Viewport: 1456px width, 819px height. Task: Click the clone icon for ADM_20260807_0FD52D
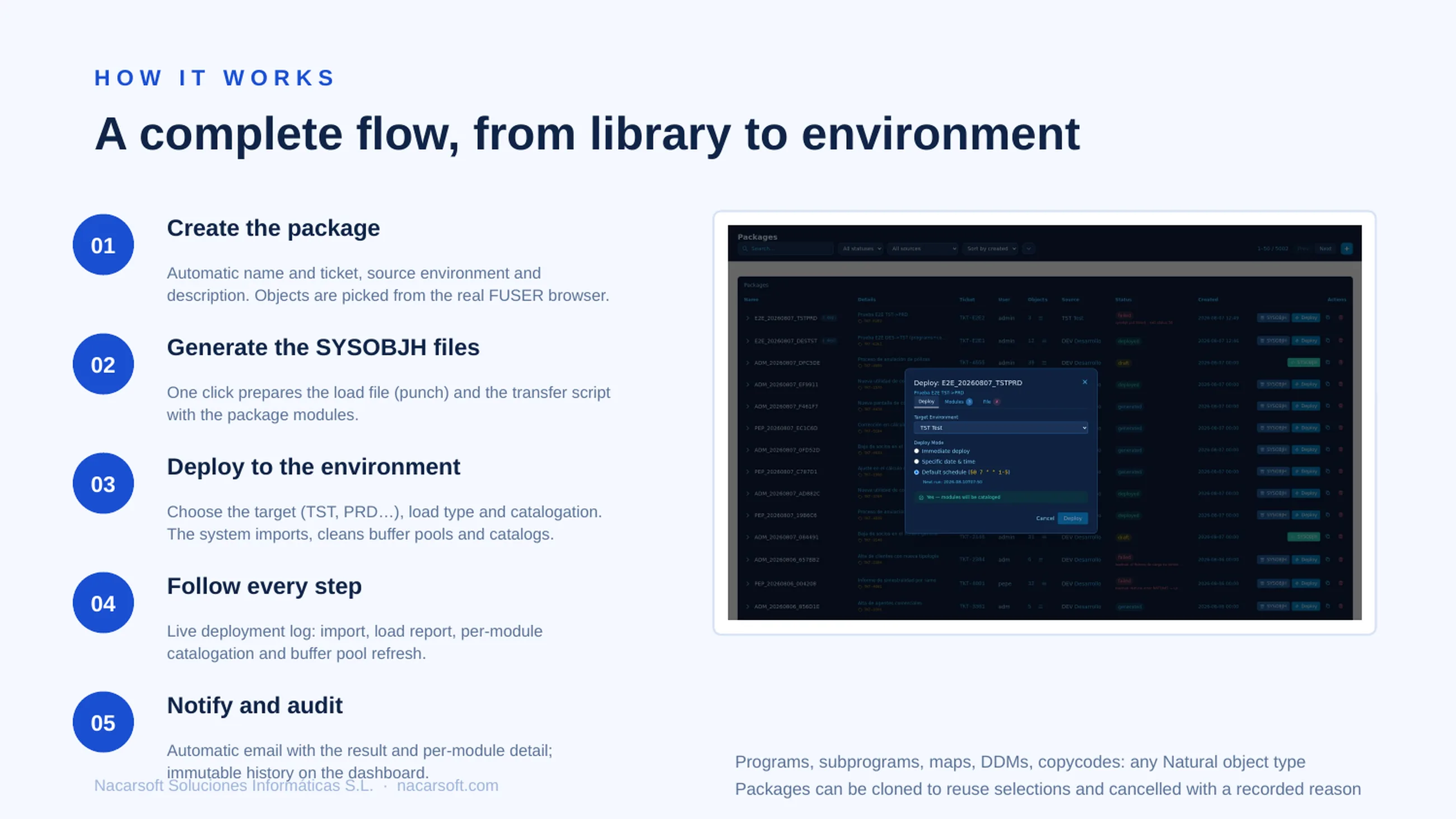[1328, 450]
